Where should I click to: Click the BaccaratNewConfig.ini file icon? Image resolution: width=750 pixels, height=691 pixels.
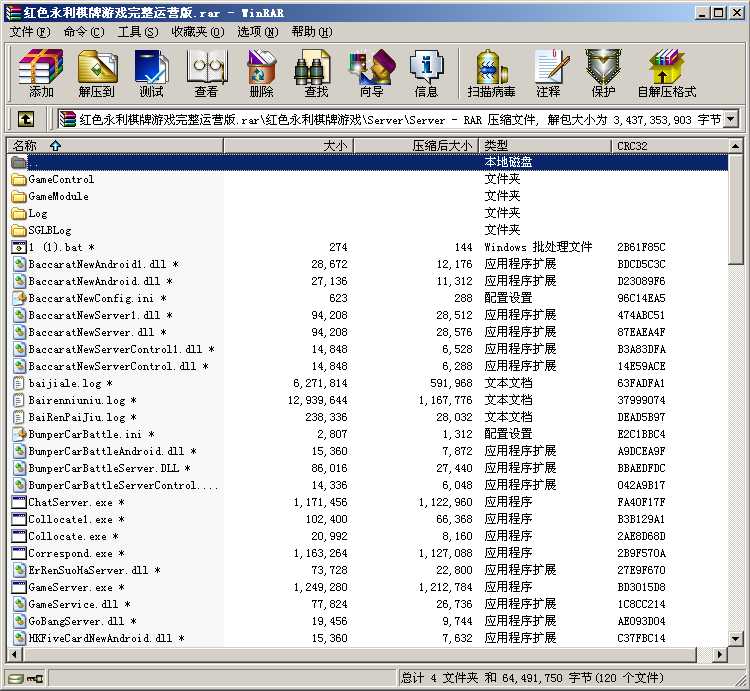coord(19,298)
